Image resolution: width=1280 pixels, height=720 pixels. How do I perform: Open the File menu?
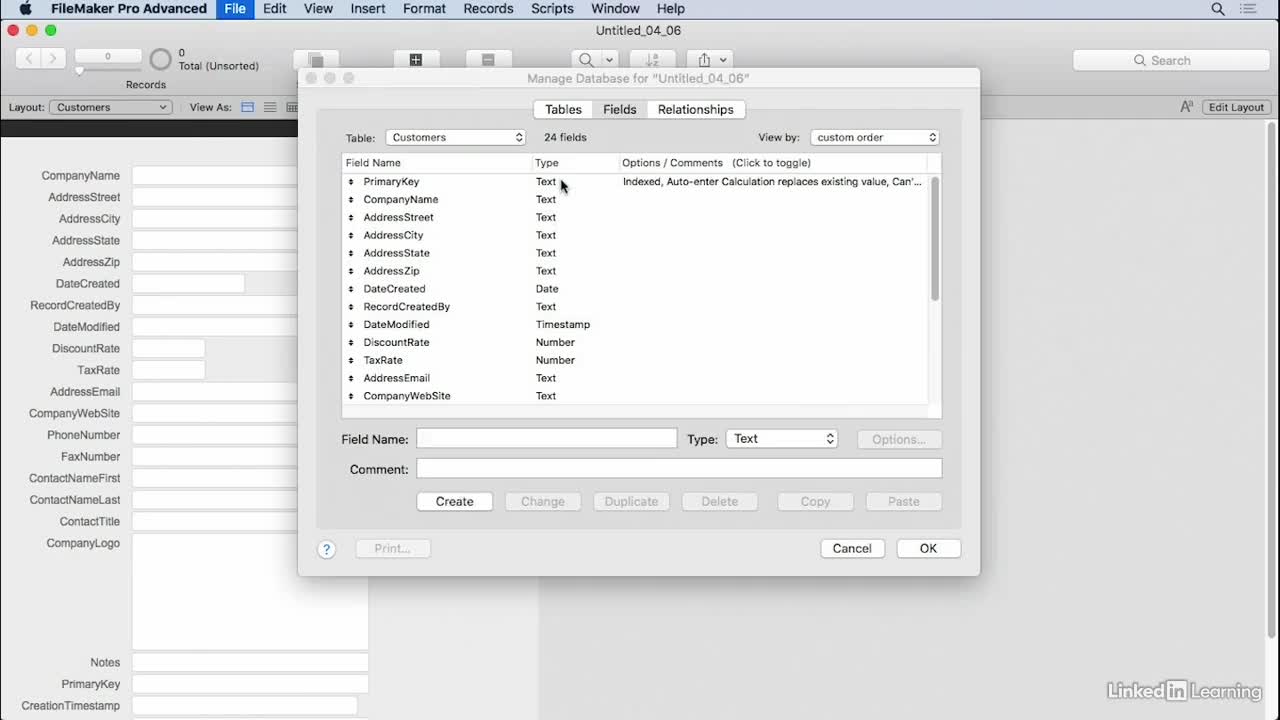click(x=235, y=9)
